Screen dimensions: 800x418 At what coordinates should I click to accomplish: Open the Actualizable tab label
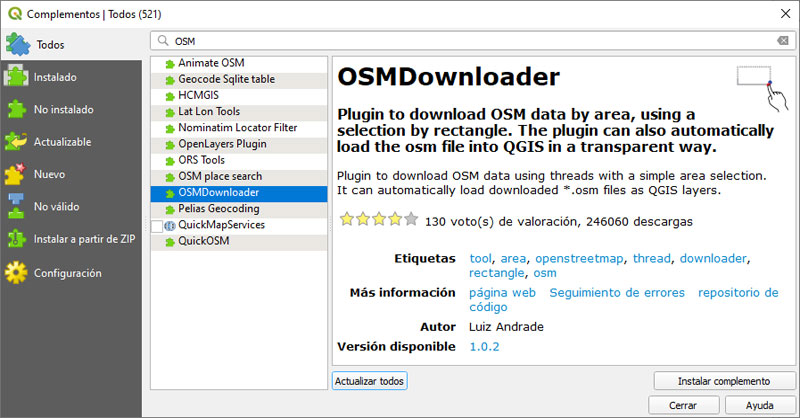pyautogui.click(x=62, y=142)
